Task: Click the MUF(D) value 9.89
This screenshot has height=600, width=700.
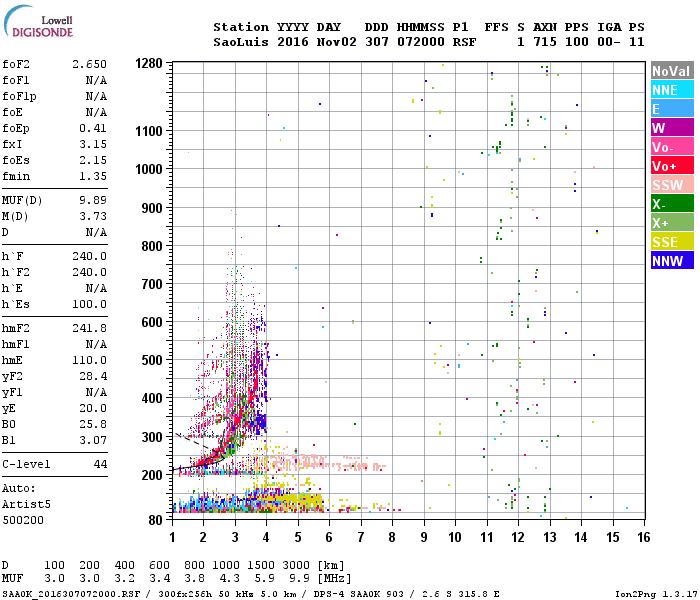Action: click(93, 200)
